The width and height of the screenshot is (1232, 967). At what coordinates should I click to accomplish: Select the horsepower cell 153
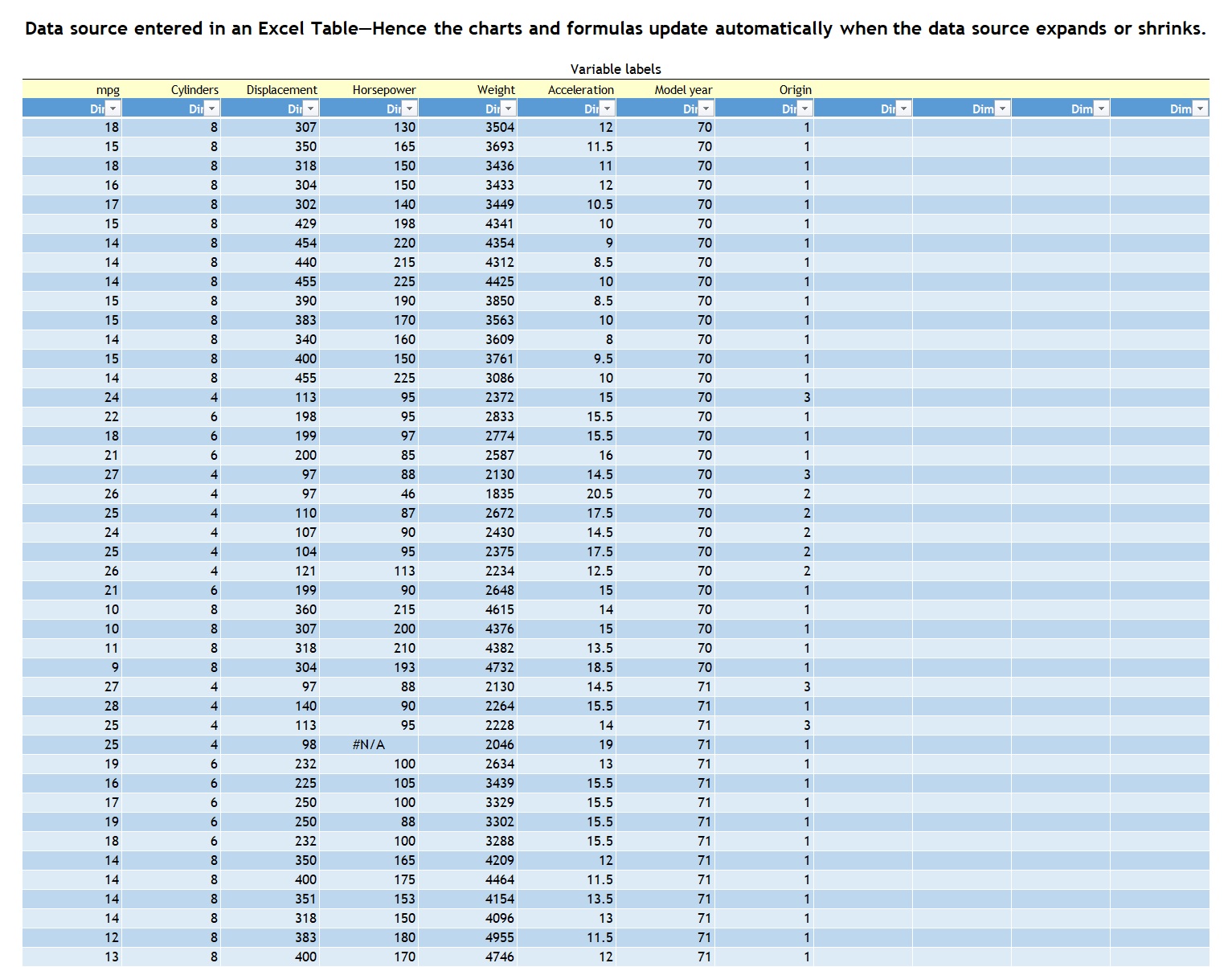click(x=369, y=899)
